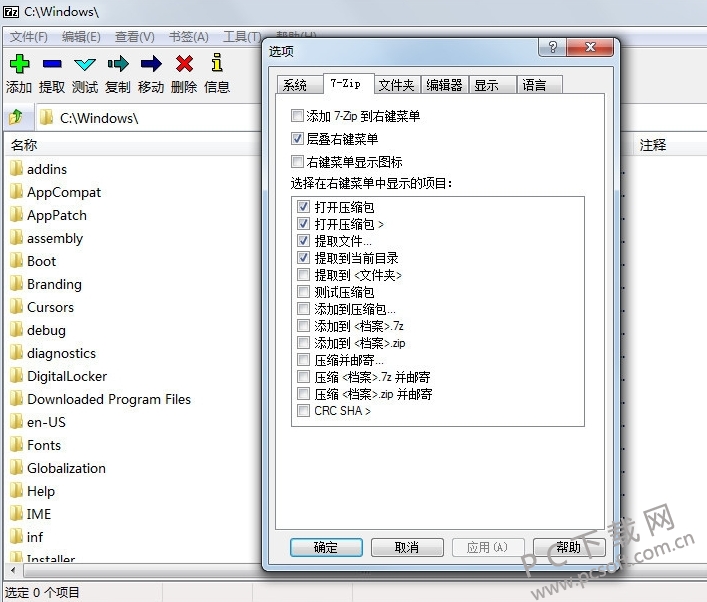707x602 pixels.
Task: Uncheck the 提取到当前目录 checkbox
Action: pos(303,257)
